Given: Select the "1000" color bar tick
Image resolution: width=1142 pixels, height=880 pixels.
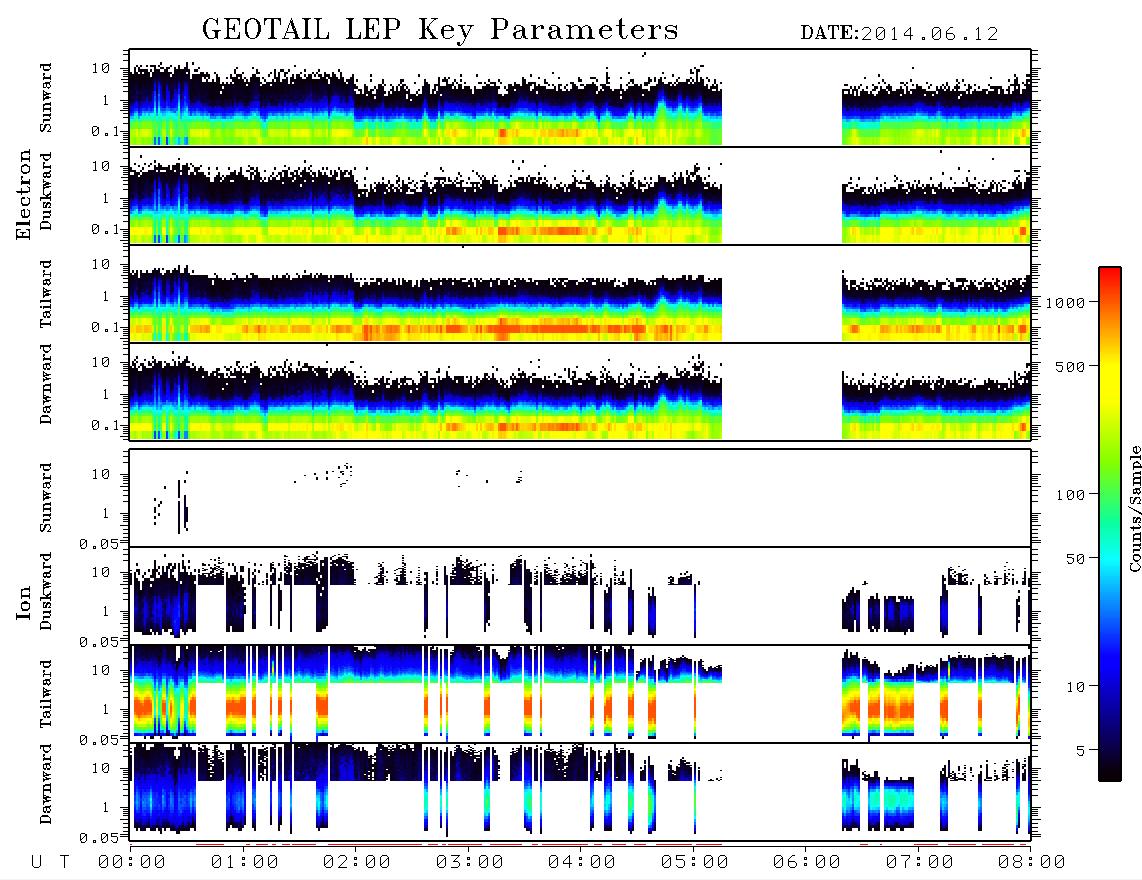Looking at the screenshot, I should [x=1065, y=302].
